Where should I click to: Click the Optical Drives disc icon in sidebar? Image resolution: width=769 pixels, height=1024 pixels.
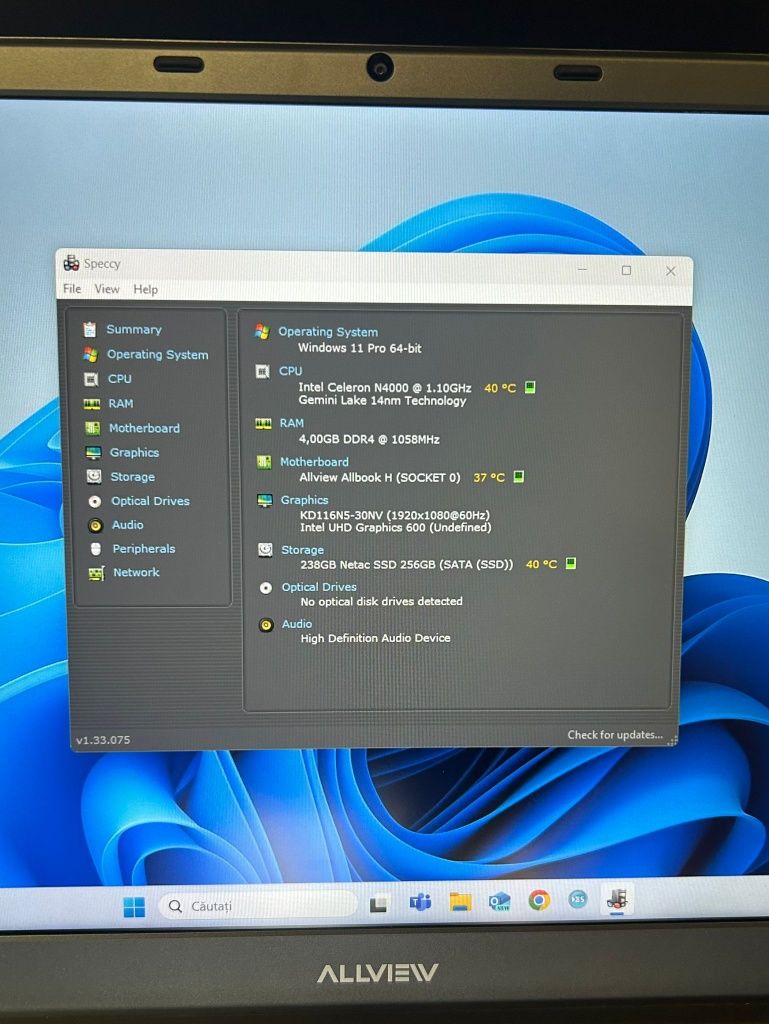pyautogui.click(x=95, y=502)
